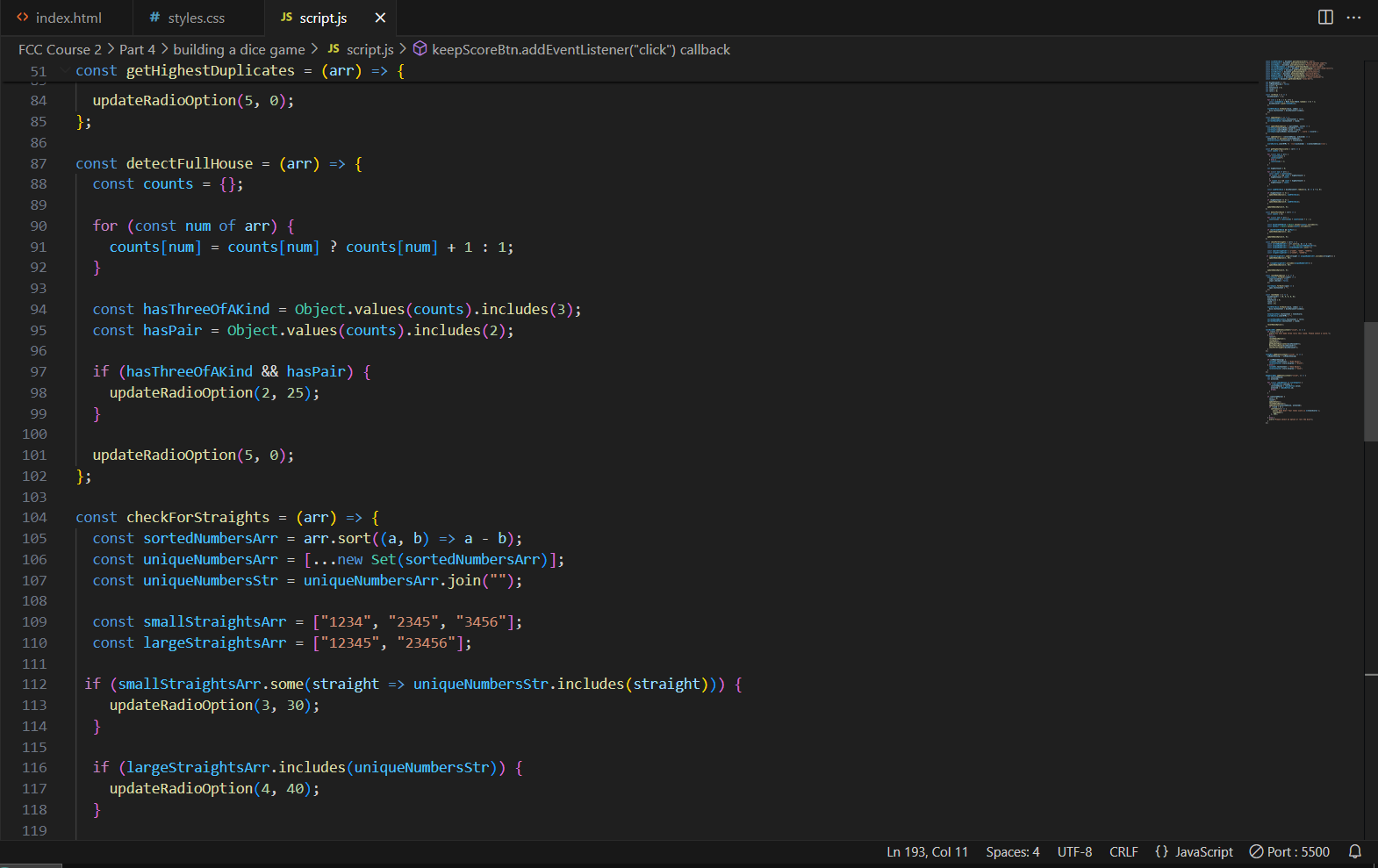
Task: Close the script.js tab
Action: pyautogui.click(x=380, y=18)
